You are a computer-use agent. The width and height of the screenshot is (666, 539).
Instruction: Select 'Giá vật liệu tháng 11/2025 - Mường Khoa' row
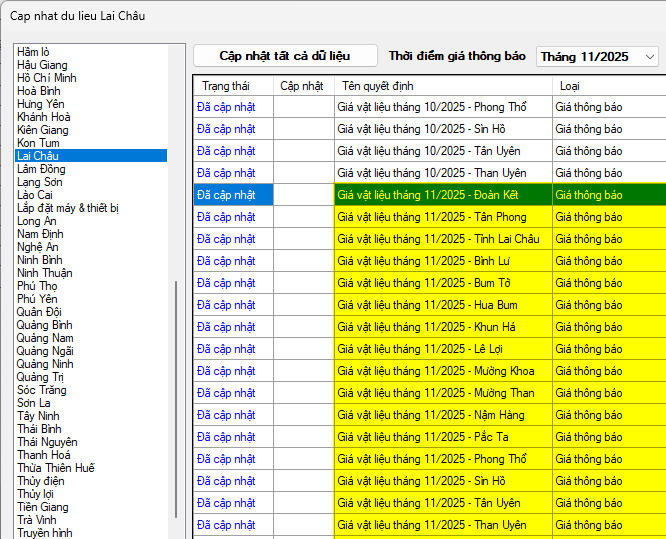point(436,371)
